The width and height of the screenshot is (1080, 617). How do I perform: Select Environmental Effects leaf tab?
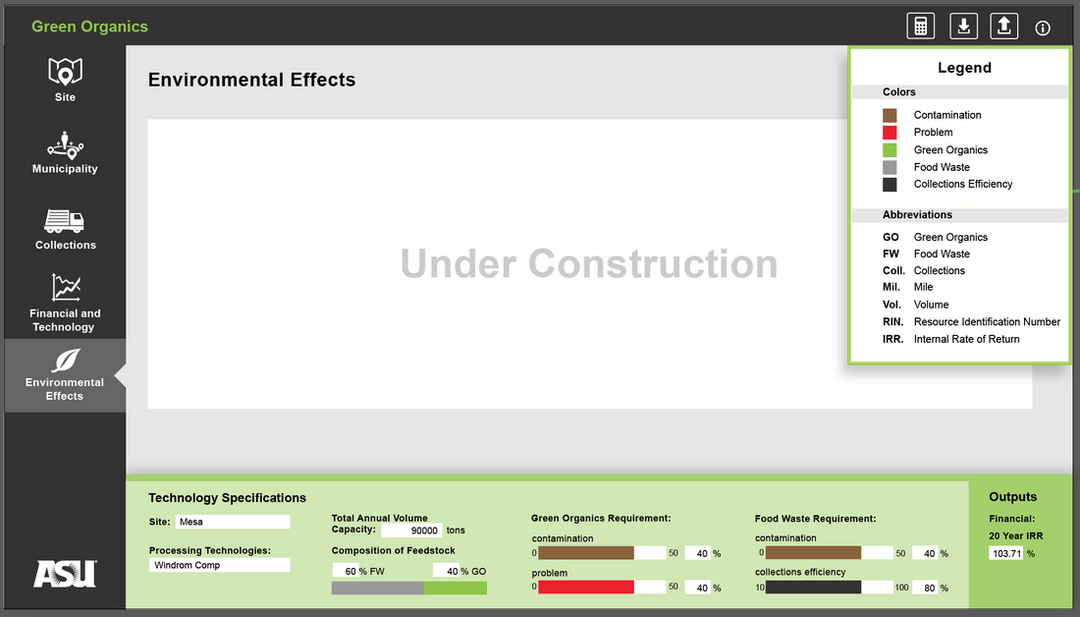coord(65,361)
